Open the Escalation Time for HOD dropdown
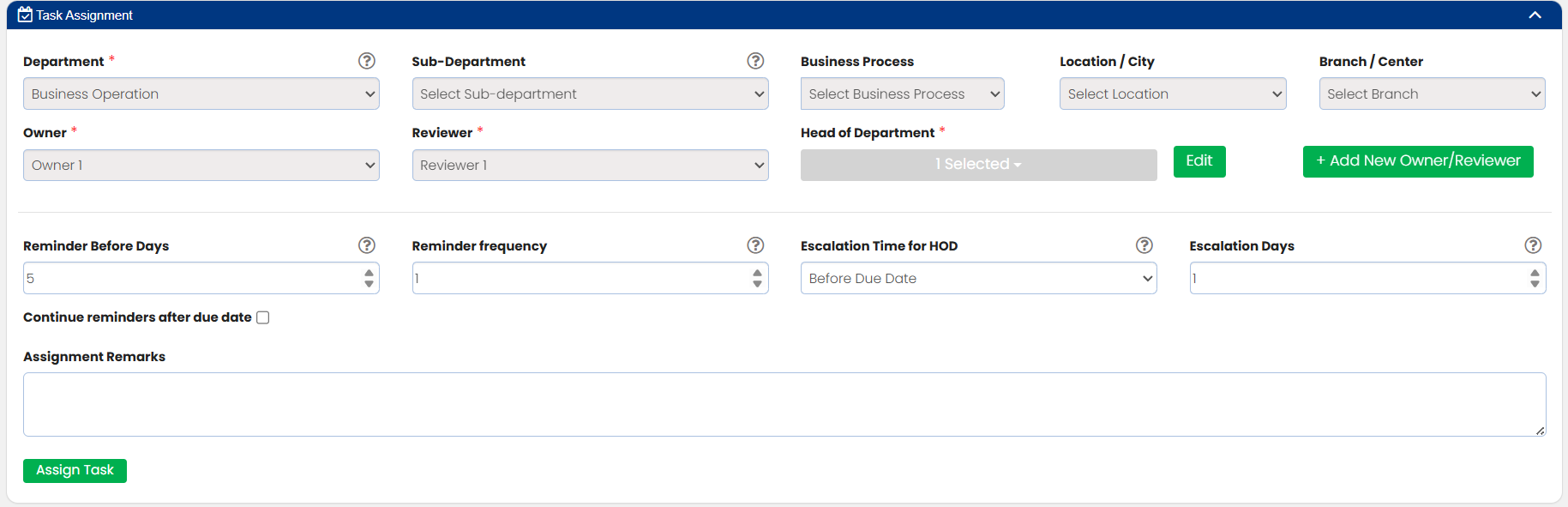1568x507 pixels. pos(978,278)
